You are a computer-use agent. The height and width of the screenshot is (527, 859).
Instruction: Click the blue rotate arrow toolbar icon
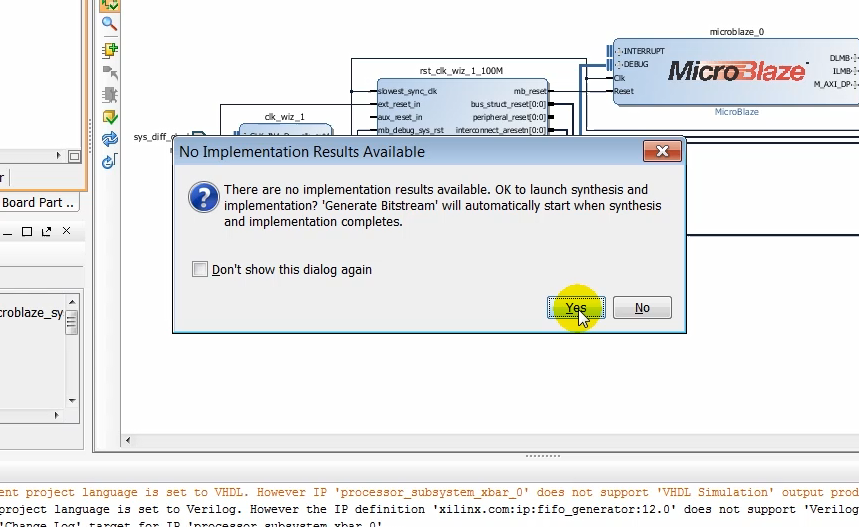tap(110, 161)
